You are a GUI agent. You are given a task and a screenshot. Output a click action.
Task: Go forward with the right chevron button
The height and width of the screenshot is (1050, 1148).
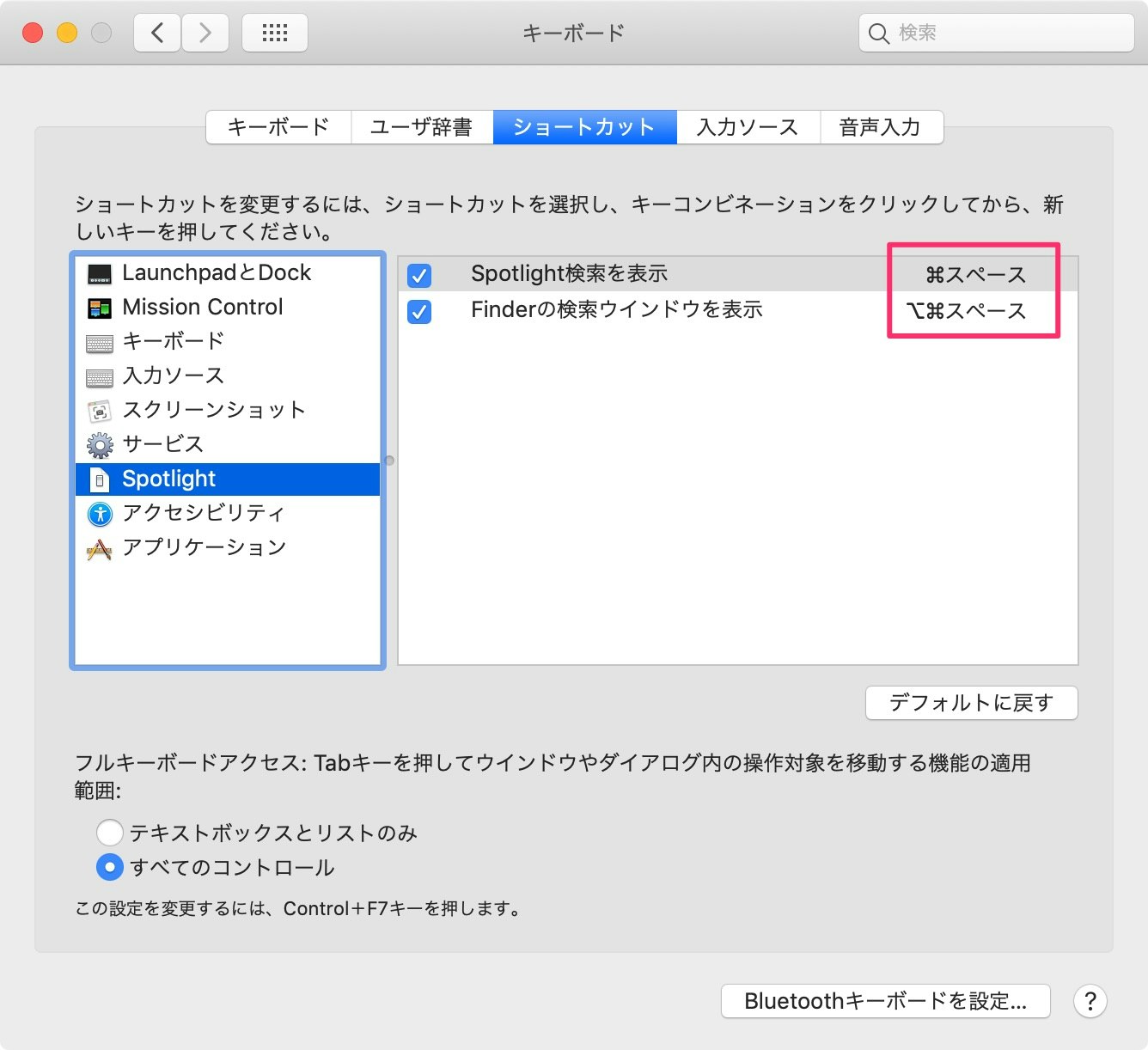pyautogui.click(x=205, y=33)
